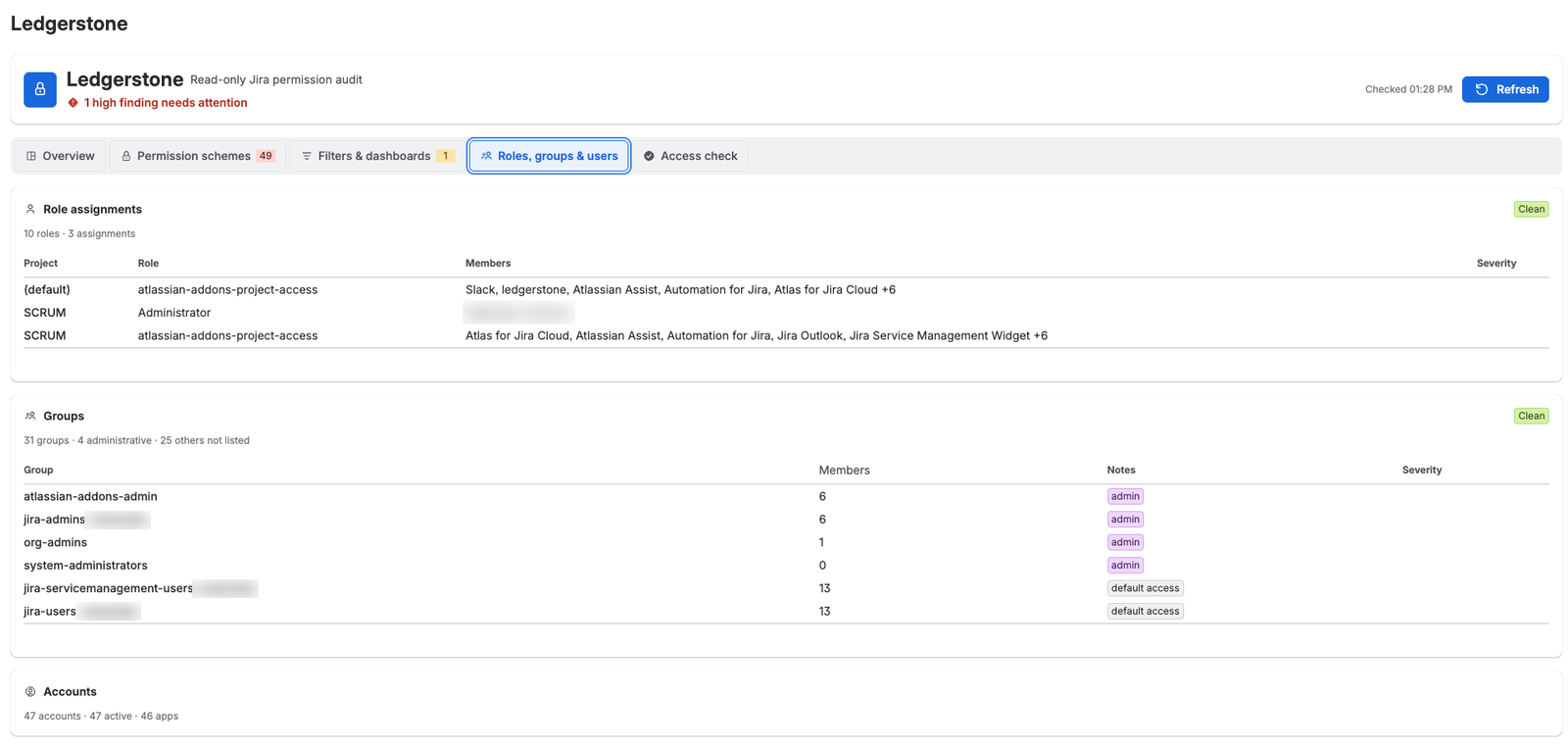1568x749 pixels.
Task: Click the Severity column header in Role assignments
Action: click(x=1495, y=264)
